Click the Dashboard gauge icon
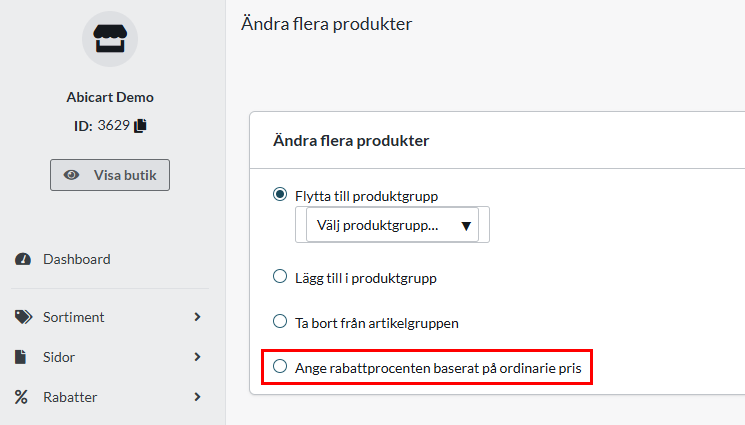745x425 pixels. pyautogui.click(x=23, y=259)
